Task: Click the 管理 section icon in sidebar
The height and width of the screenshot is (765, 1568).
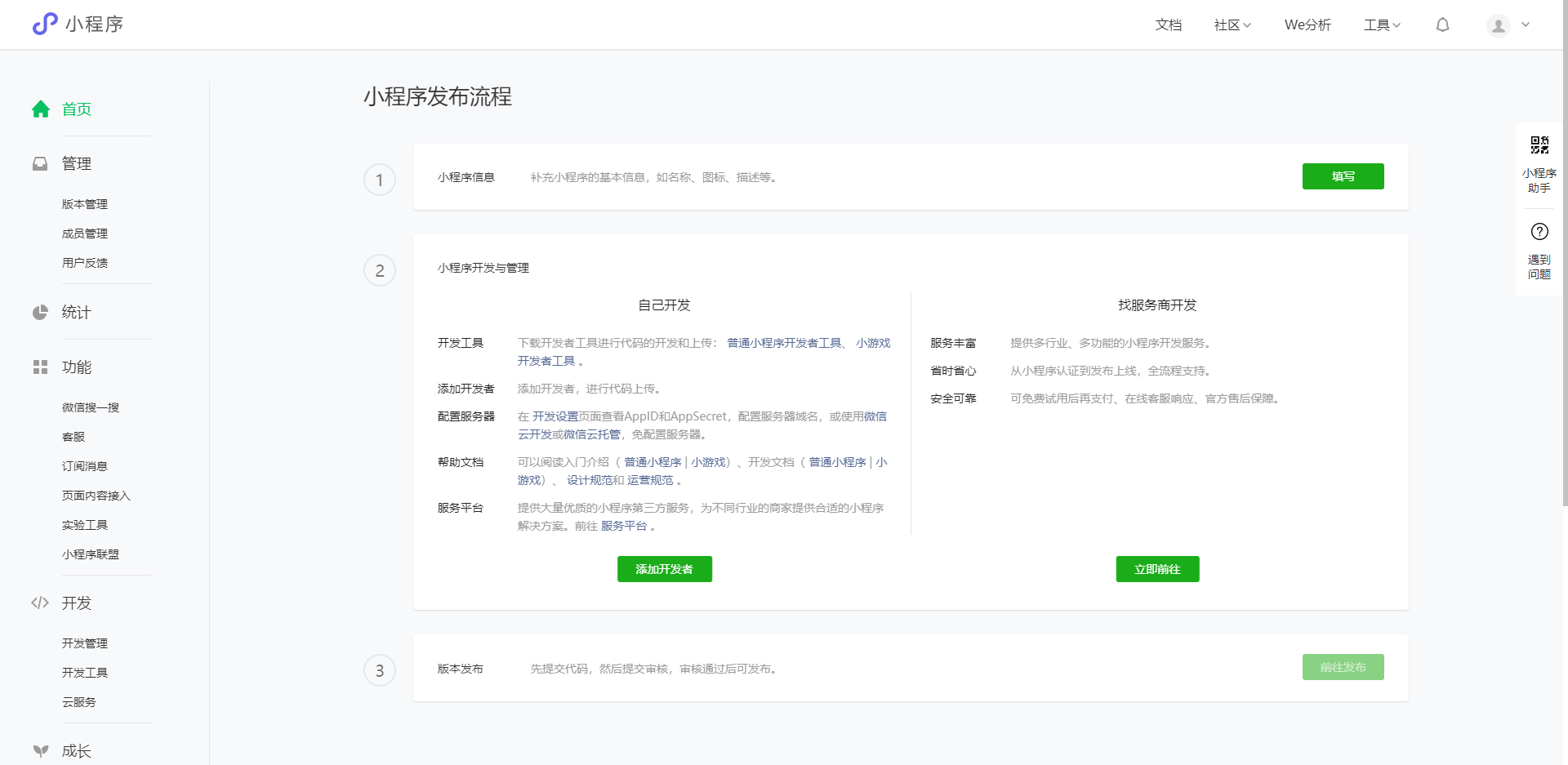Action: coord(41,163)
